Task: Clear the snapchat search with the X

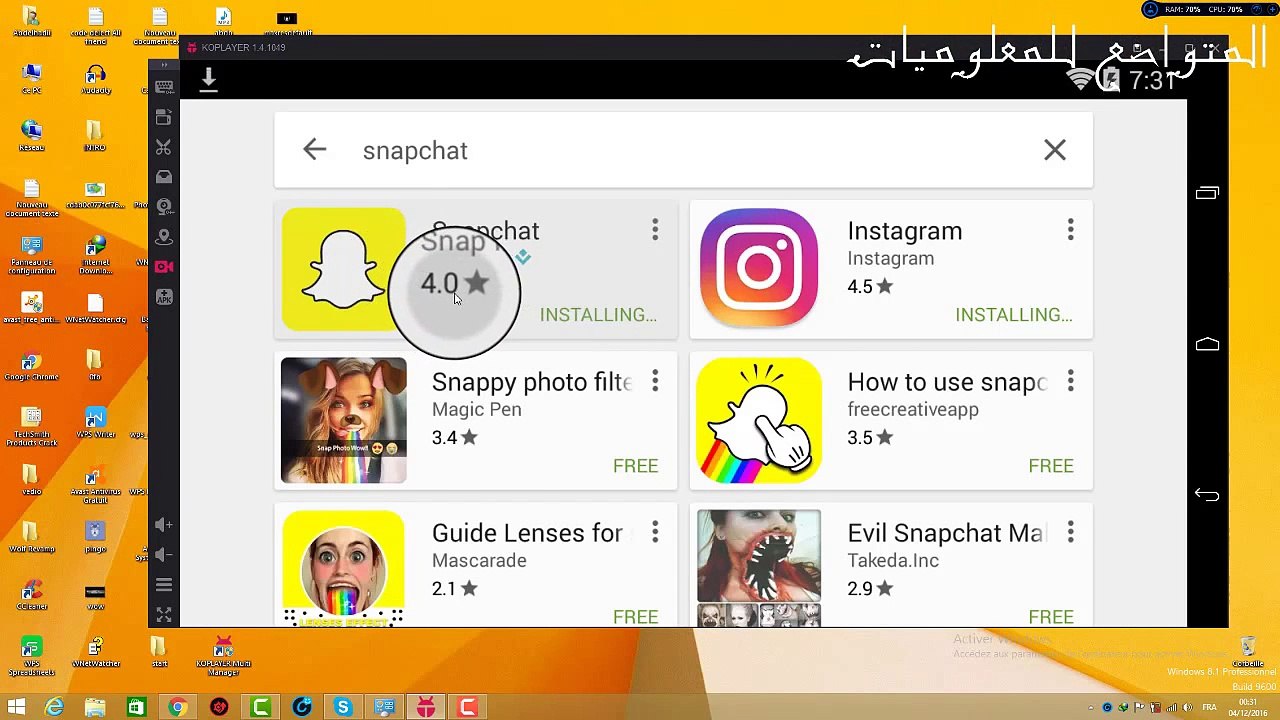Action: coord(1055,150)
